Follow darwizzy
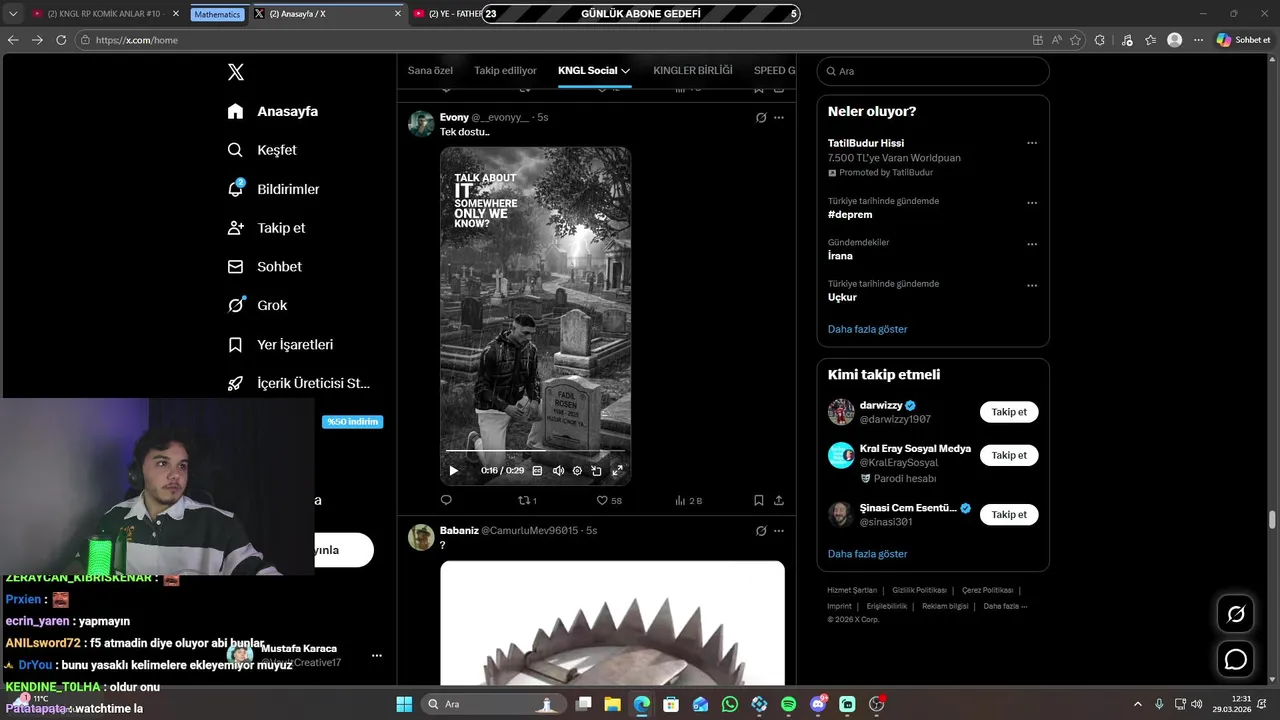 [1009, 412]
